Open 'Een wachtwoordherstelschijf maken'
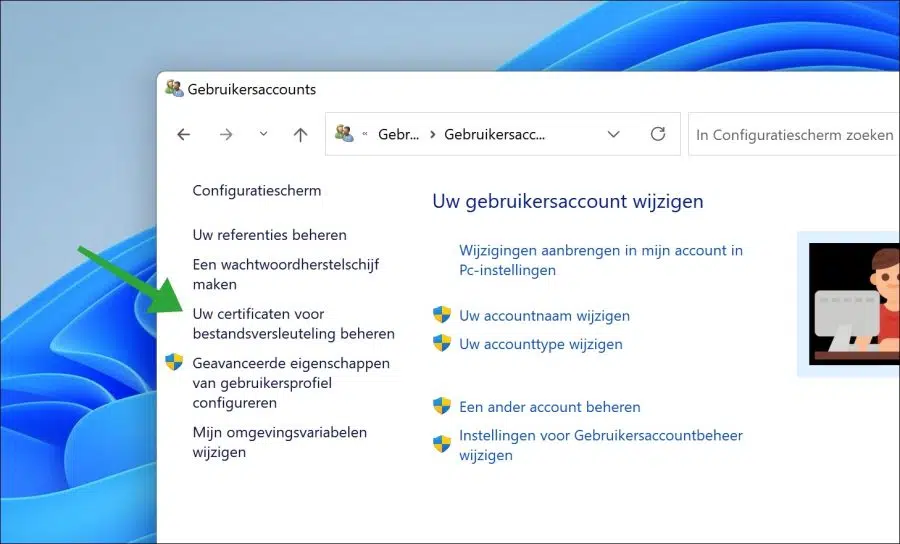This screenshot has width=900, height=544. (286, 274)
